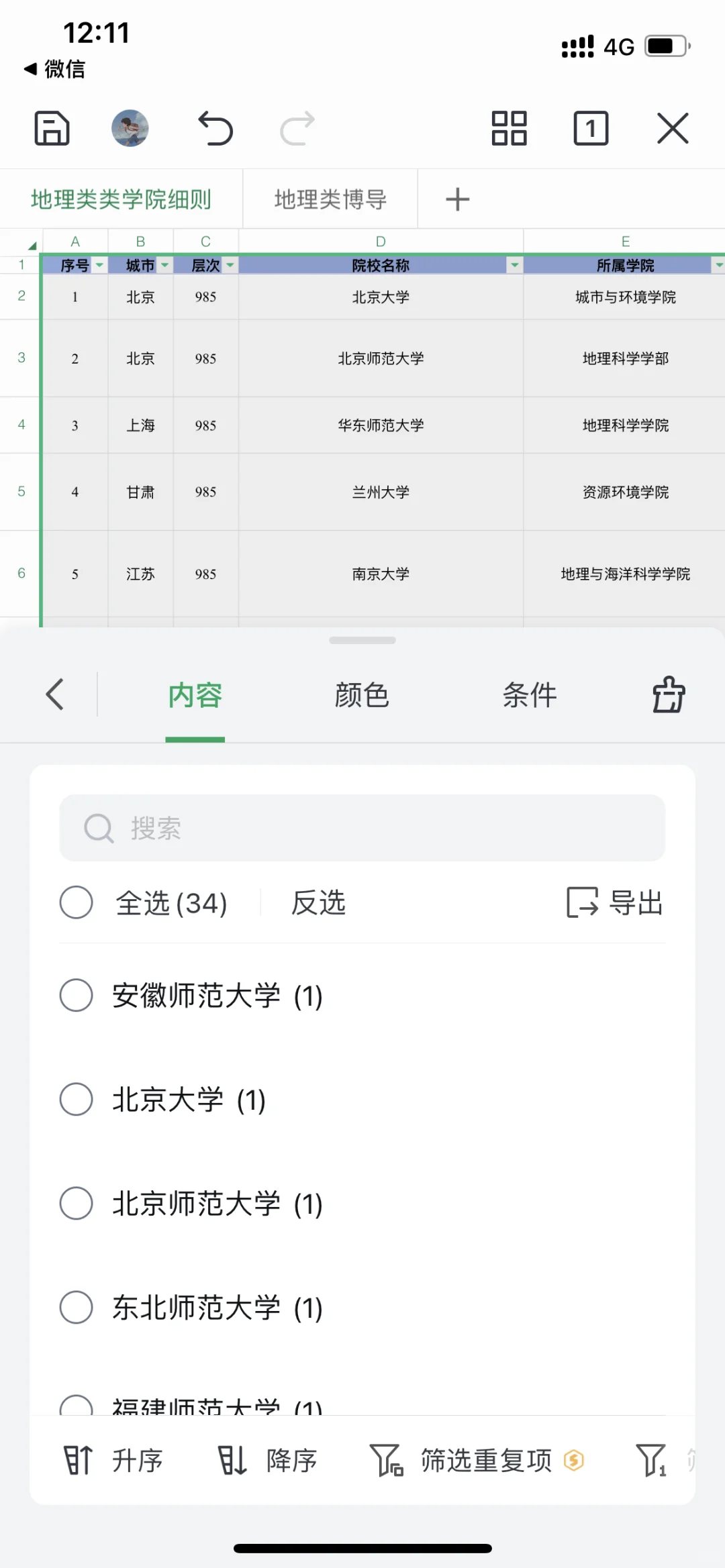Viewport: 725px width, 1568px height.
Task: Clear filter with the broom icon
Action: [x=669, y=694]
